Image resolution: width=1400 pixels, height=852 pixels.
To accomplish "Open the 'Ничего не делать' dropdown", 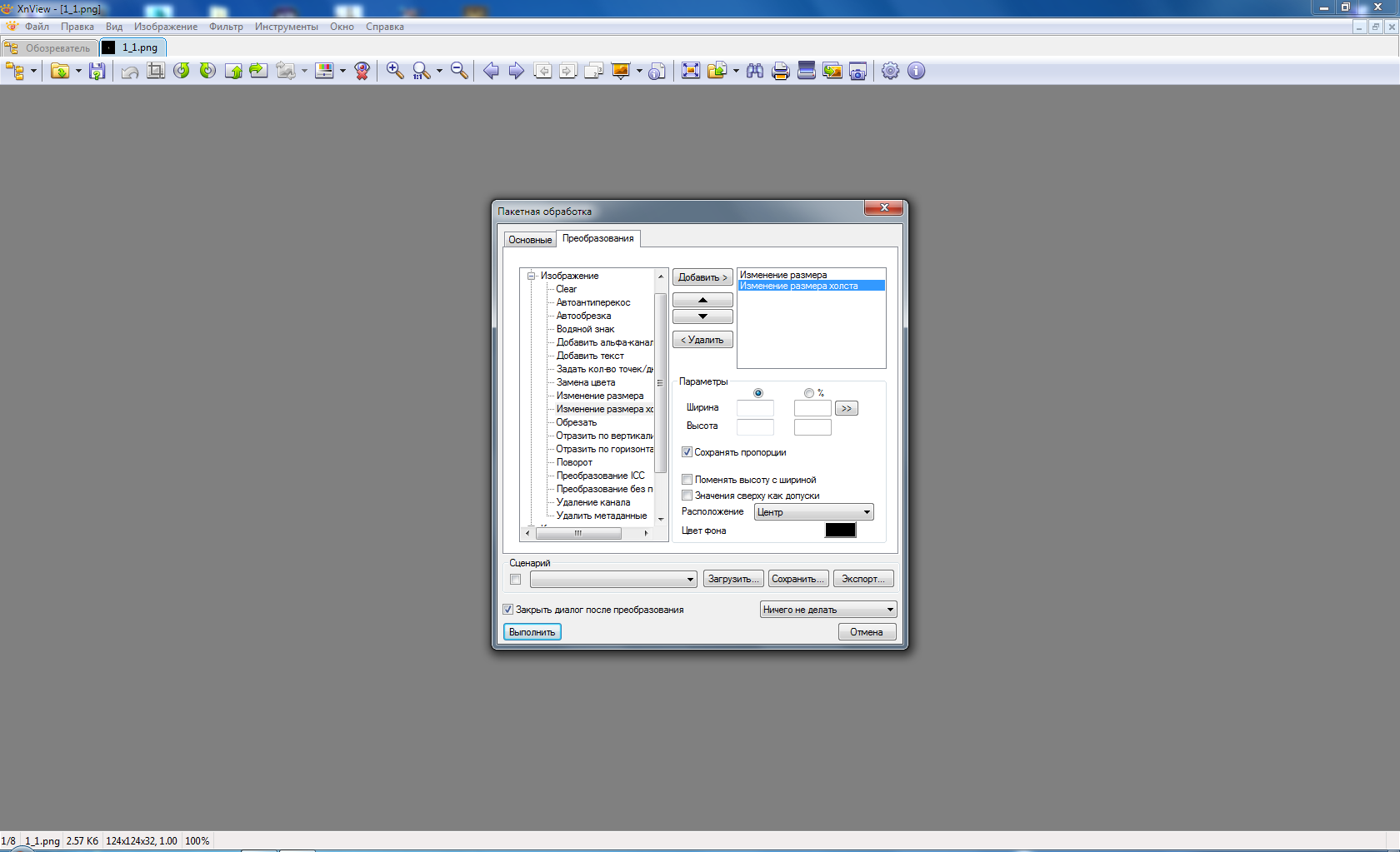I will point(827,610).
